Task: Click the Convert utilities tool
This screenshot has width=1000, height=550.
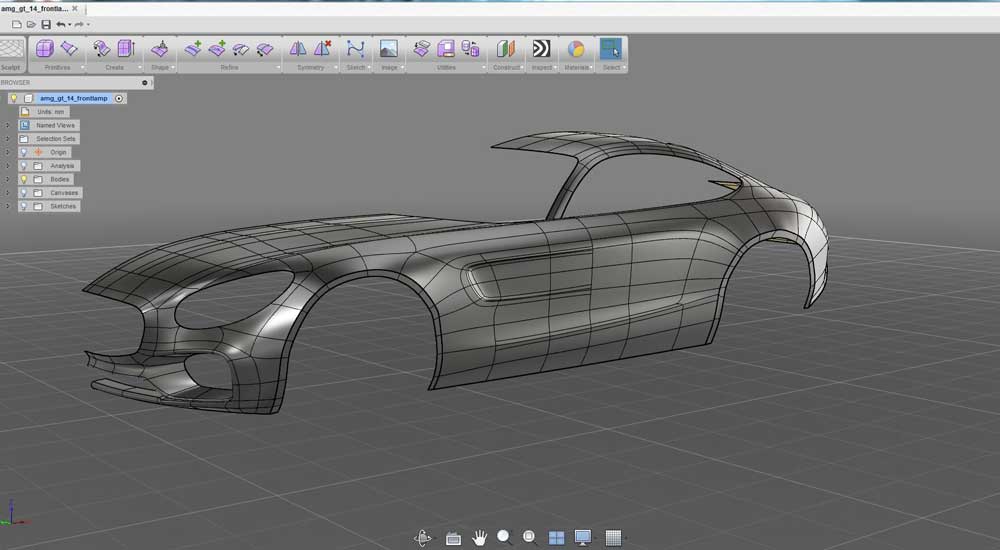Action: (x=422, y=48)
